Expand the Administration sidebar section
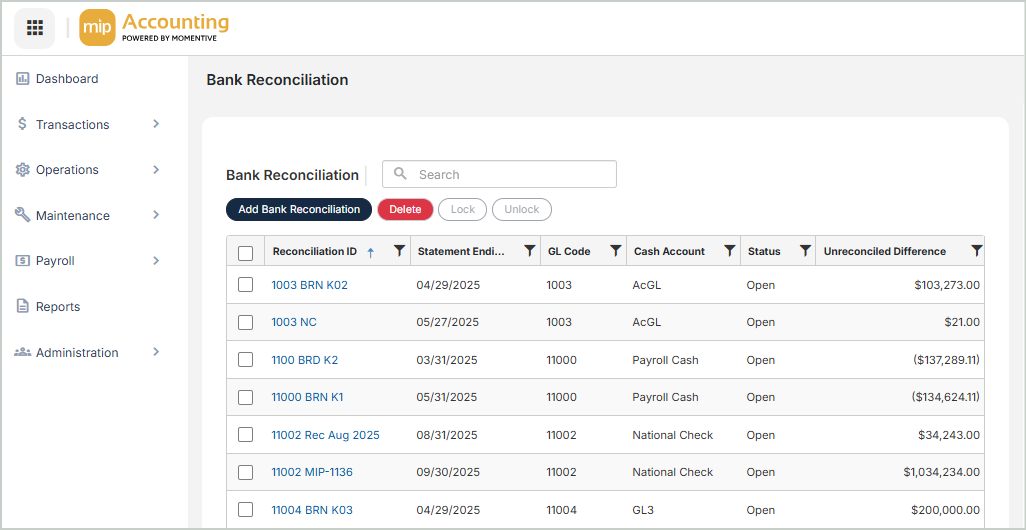 click(88, 353)
